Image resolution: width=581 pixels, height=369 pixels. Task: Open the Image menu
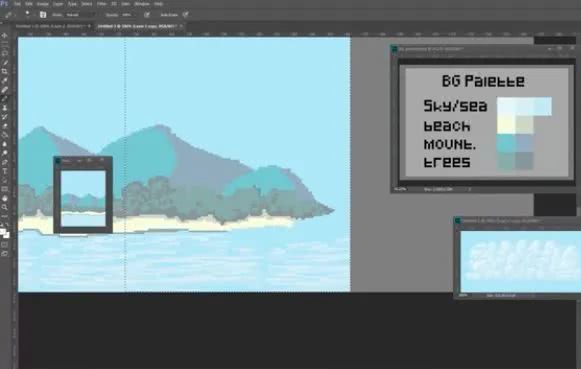coord(43,4)
